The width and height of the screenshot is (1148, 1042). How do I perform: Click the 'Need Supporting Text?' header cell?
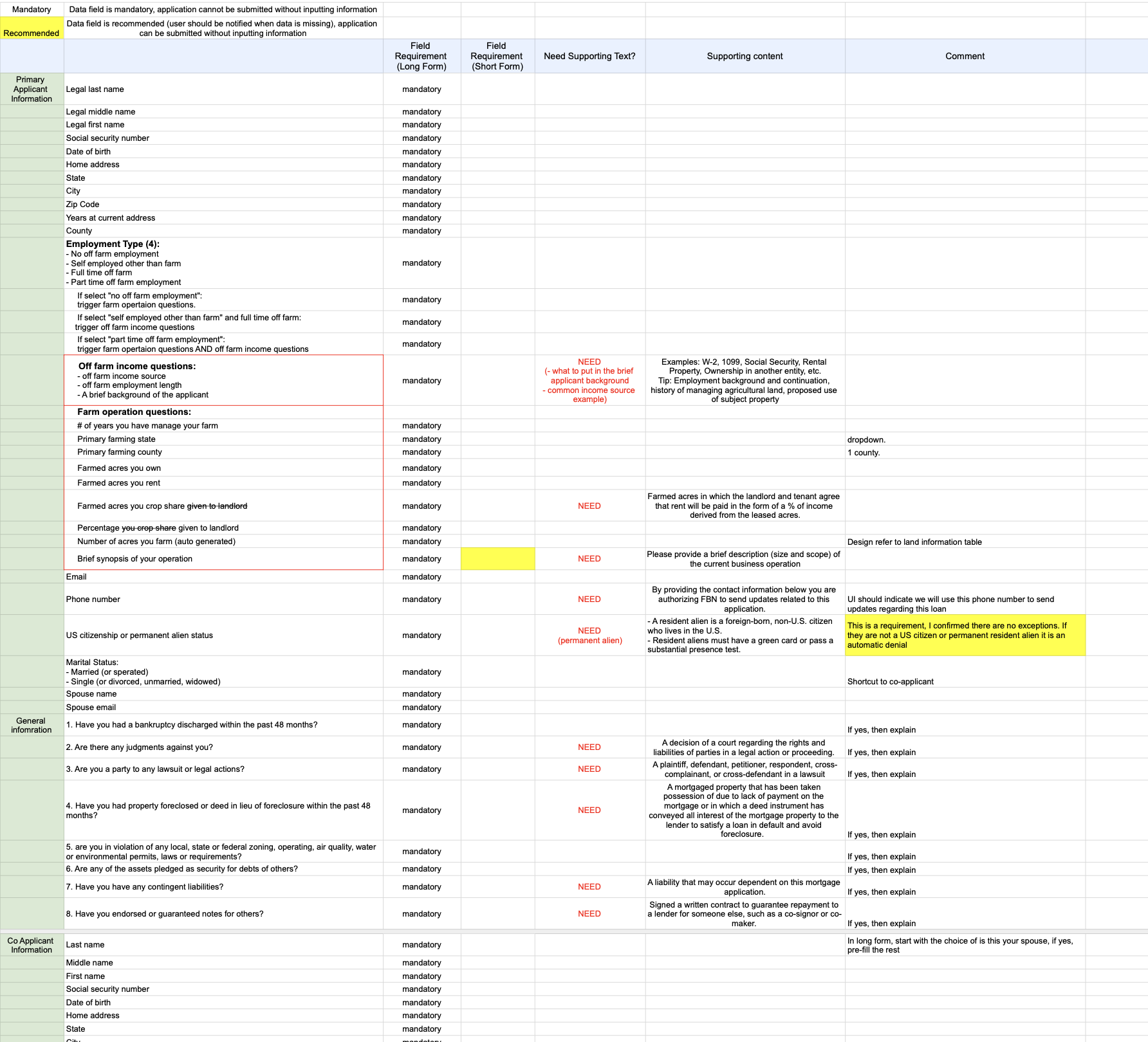tap(589, 56)
